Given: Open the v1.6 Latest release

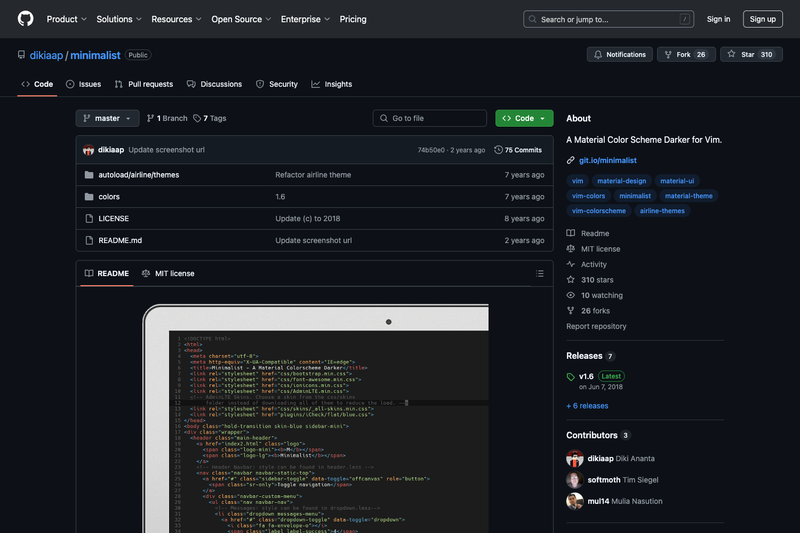Looking at the screenshot, I should (595, 381).
